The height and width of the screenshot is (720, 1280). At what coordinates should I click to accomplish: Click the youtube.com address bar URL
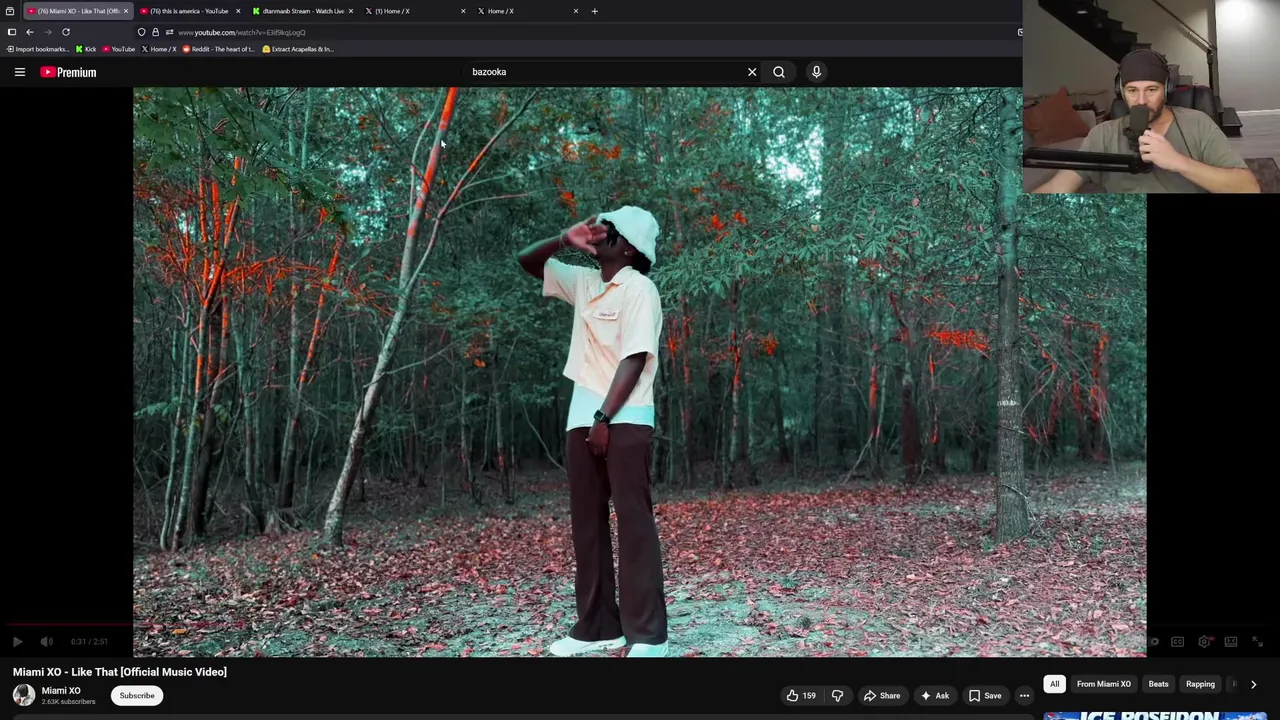coord(242,32)
